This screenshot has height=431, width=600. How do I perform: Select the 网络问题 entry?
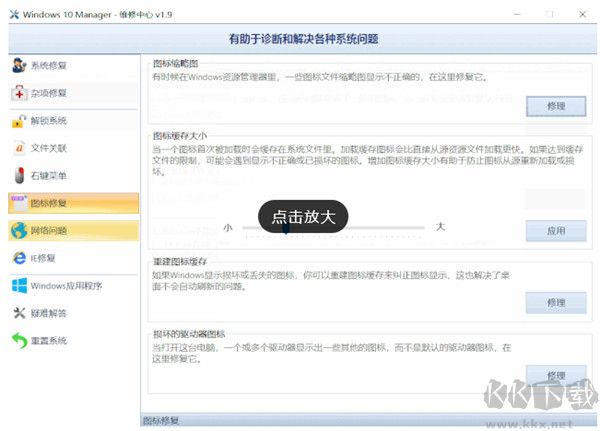click(x=73, y=230)
